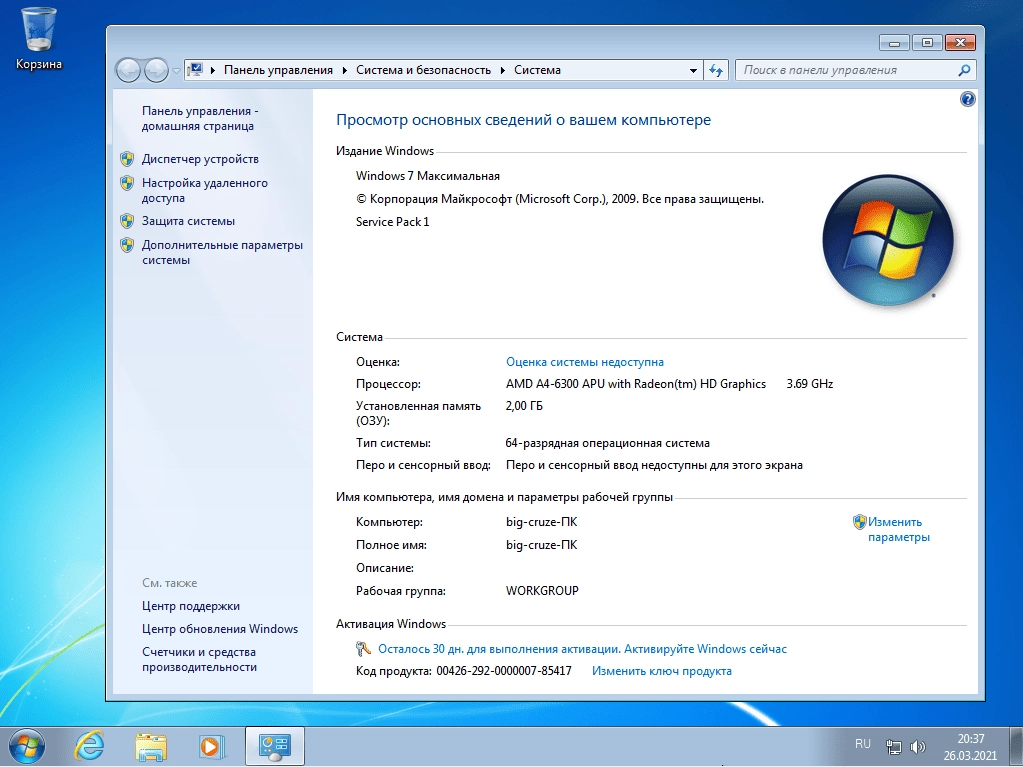Open the recent pages dropdown arrow
This screenshot has width=1023, height=767.
click(176, 70)
